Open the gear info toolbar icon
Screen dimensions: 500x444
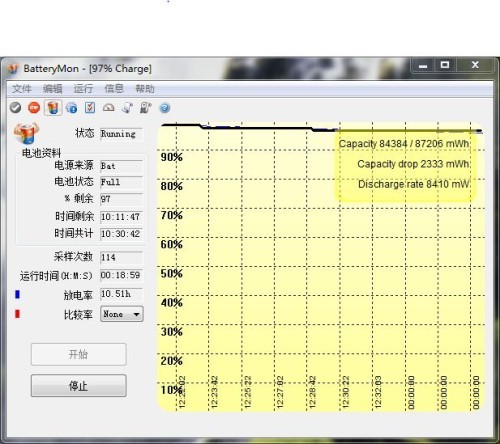pyautogui.click(x=71, y=108)
